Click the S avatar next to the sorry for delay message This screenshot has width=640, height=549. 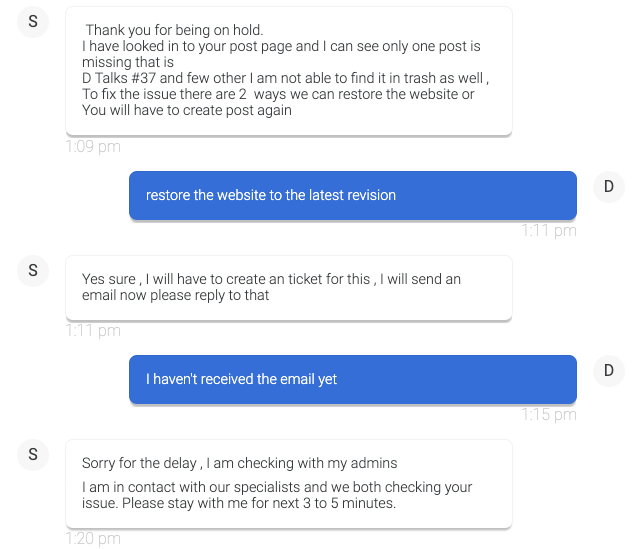coord(33,455)
